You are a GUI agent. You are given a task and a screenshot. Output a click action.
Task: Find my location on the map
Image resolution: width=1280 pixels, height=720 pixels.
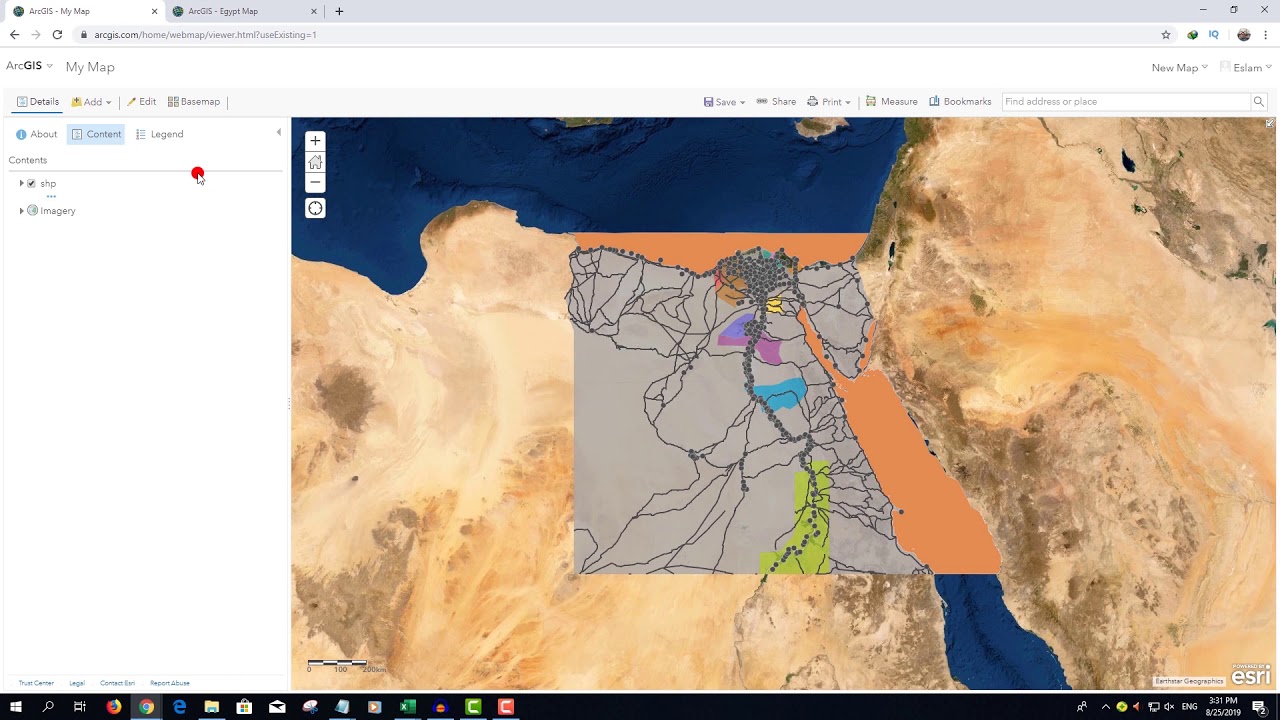coord(315,208)
